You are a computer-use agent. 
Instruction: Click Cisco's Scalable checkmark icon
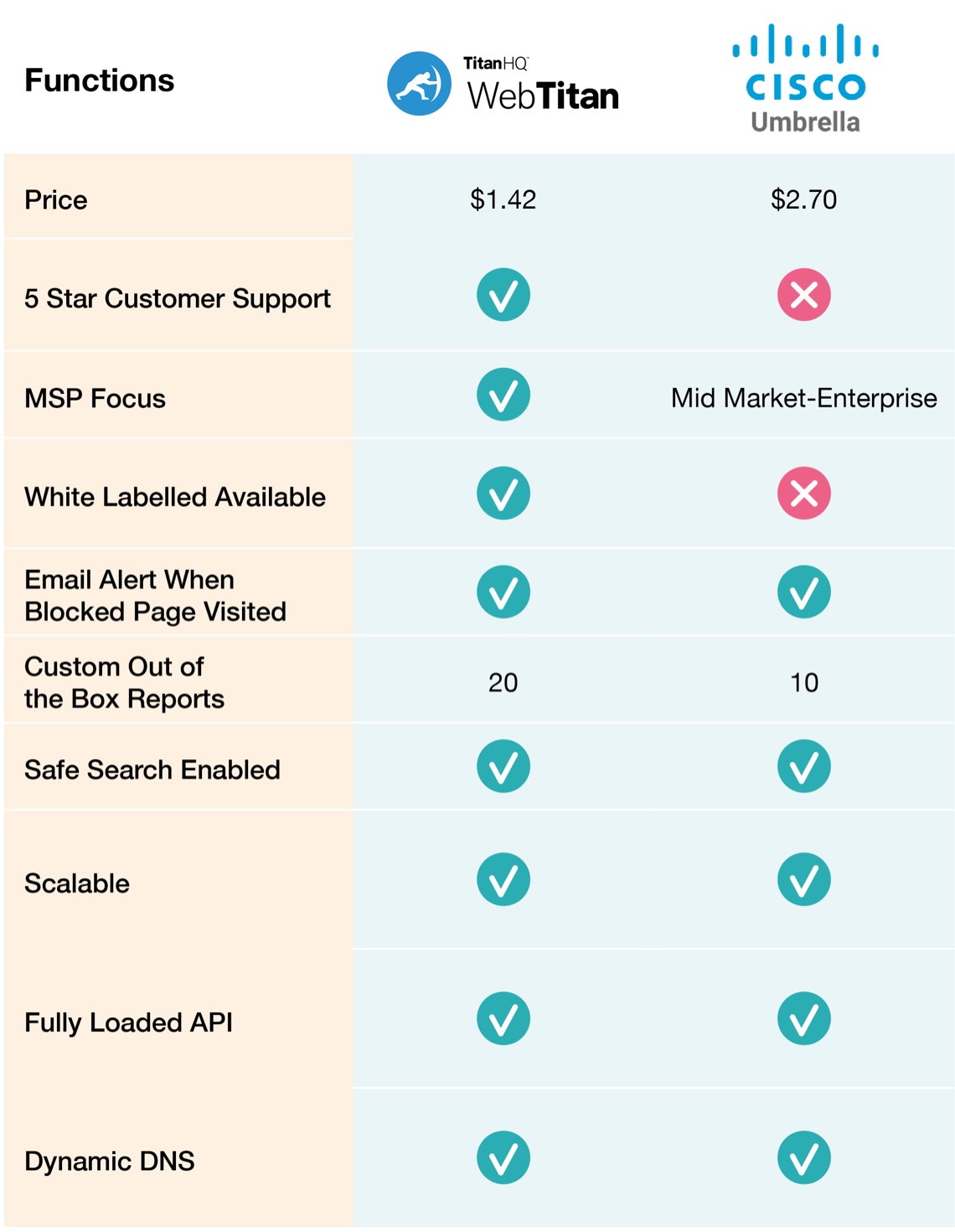804,880
